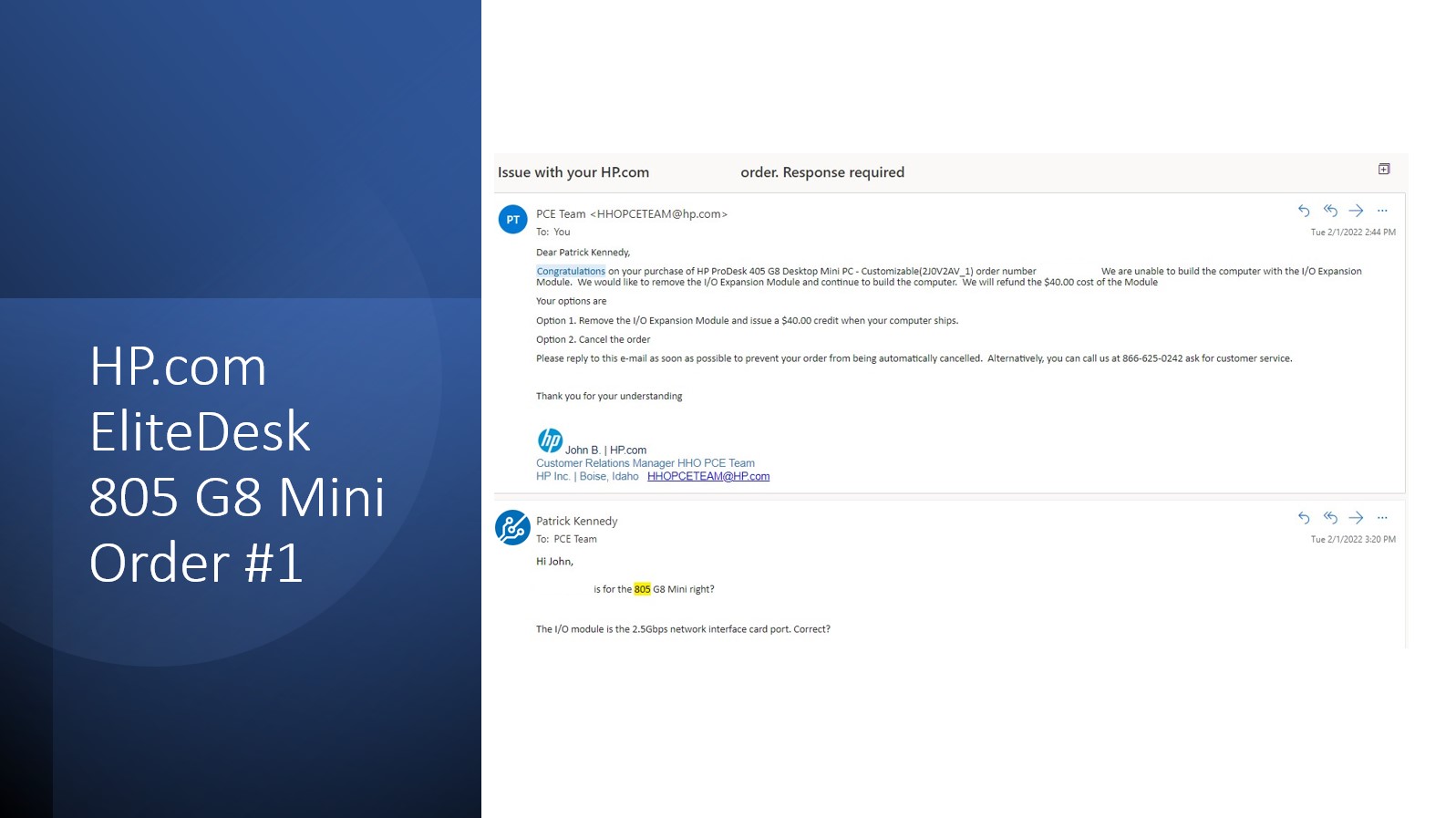Image resolution: width=1456 pixels, height=818 pixels.
Task: Click the PT sender avatar
Action: point(513,220)
